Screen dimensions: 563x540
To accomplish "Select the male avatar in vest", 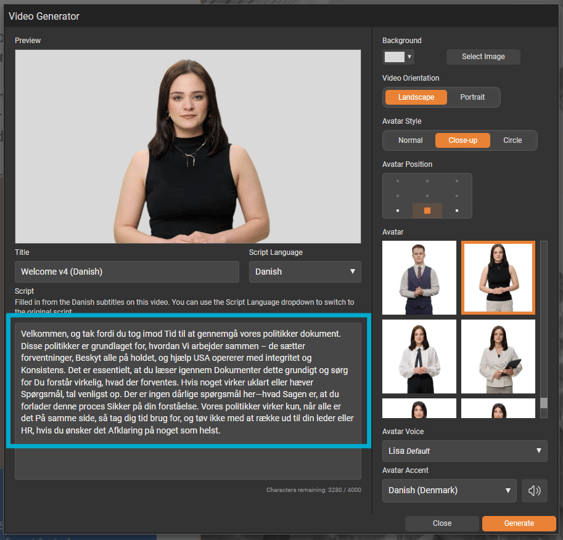I will click(x=419, y=278).
